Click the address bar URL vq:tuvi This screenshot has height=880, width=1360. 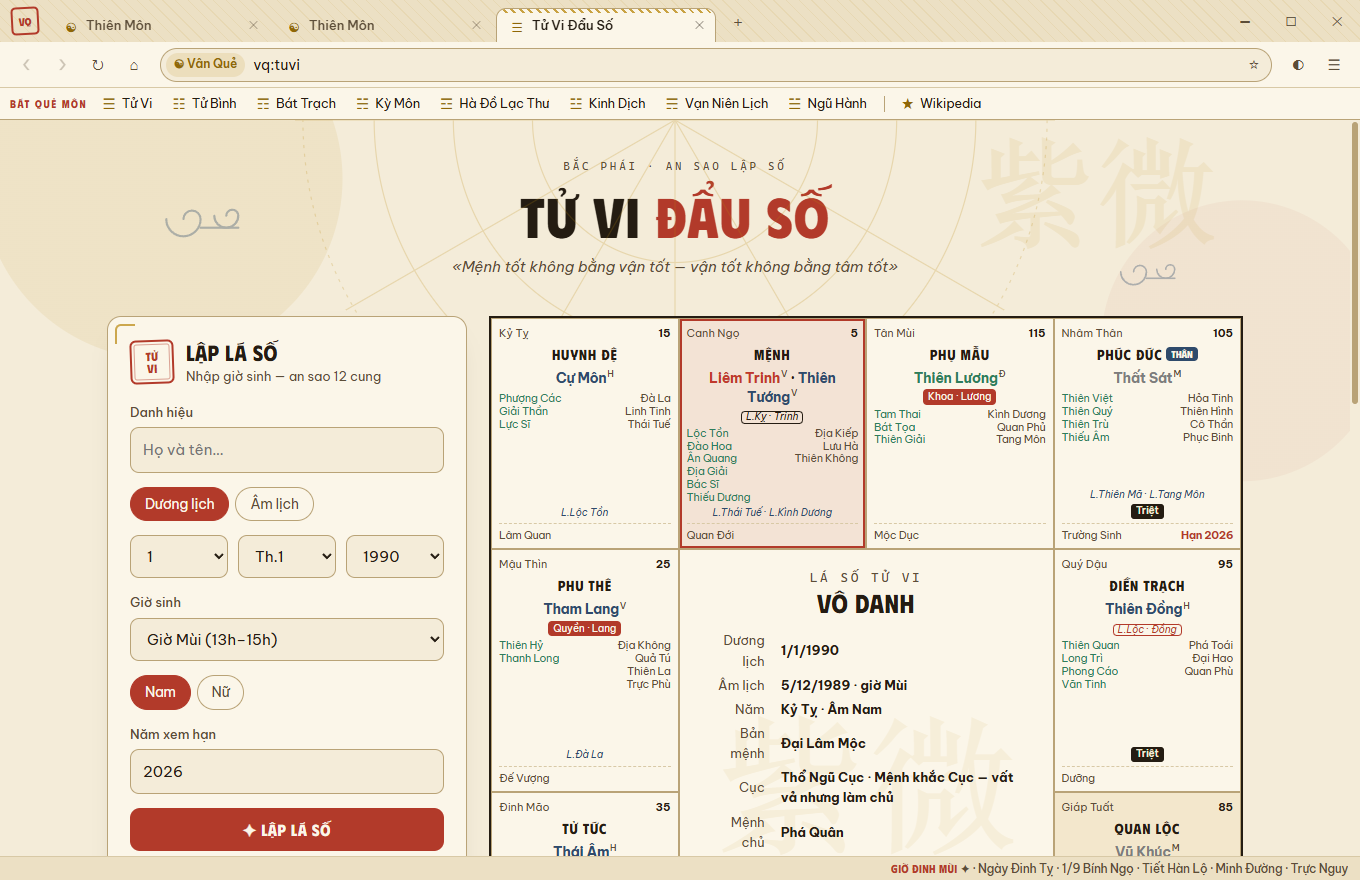tap(277, 65)
